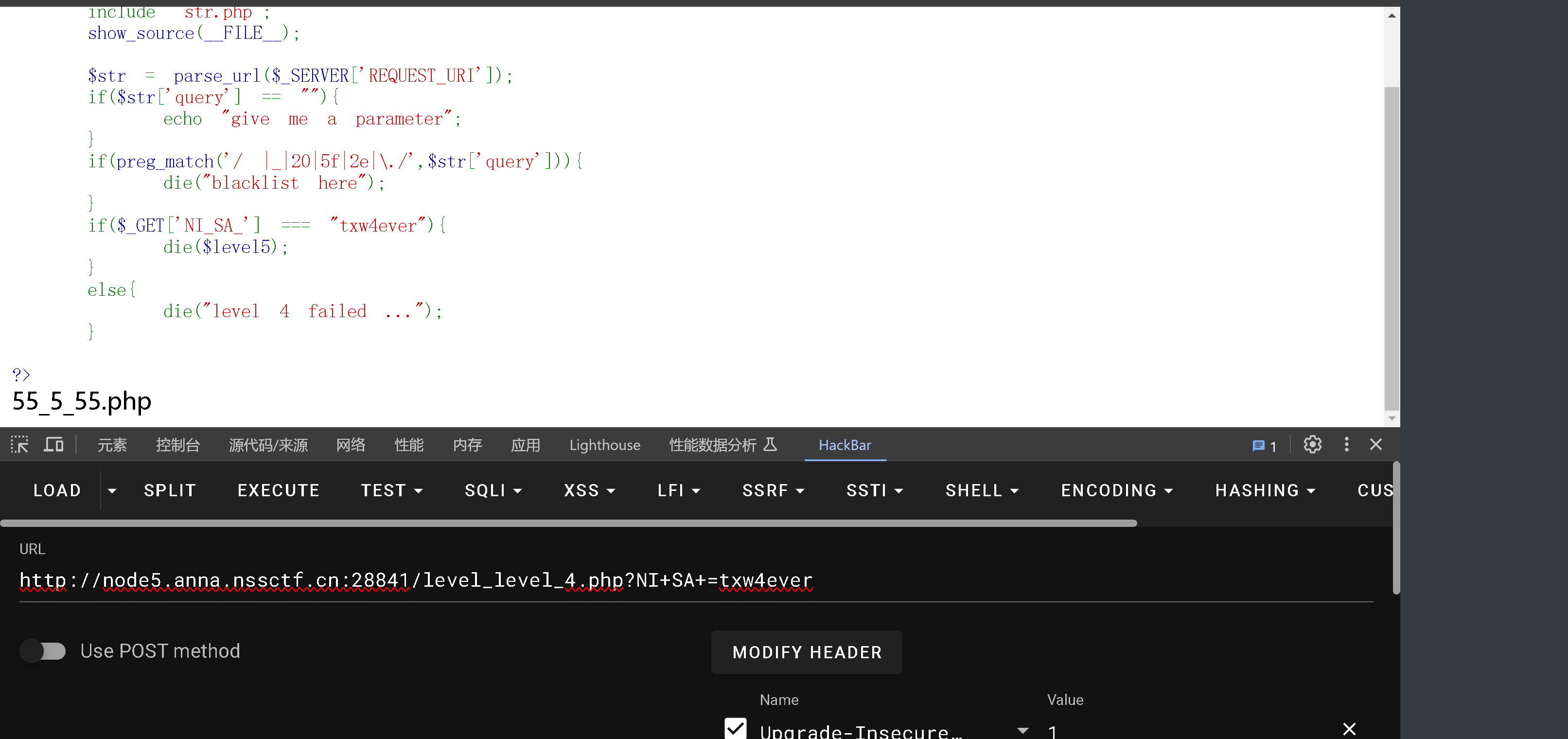Click the MODIFY HEADER button

pyautogui.click(x=807, y=652)
